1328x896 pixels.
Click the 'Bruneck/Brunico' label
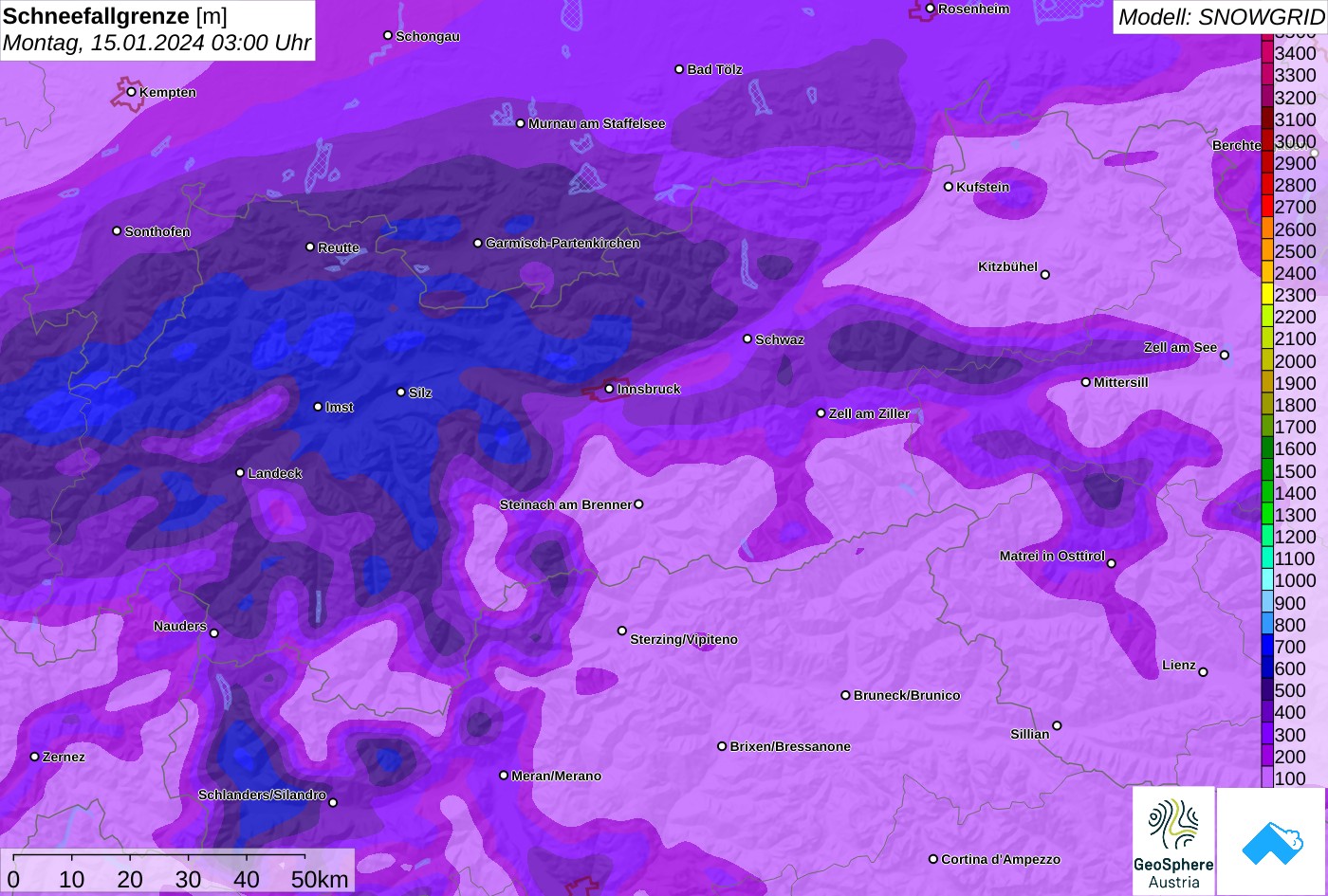[x=907, y=696]
